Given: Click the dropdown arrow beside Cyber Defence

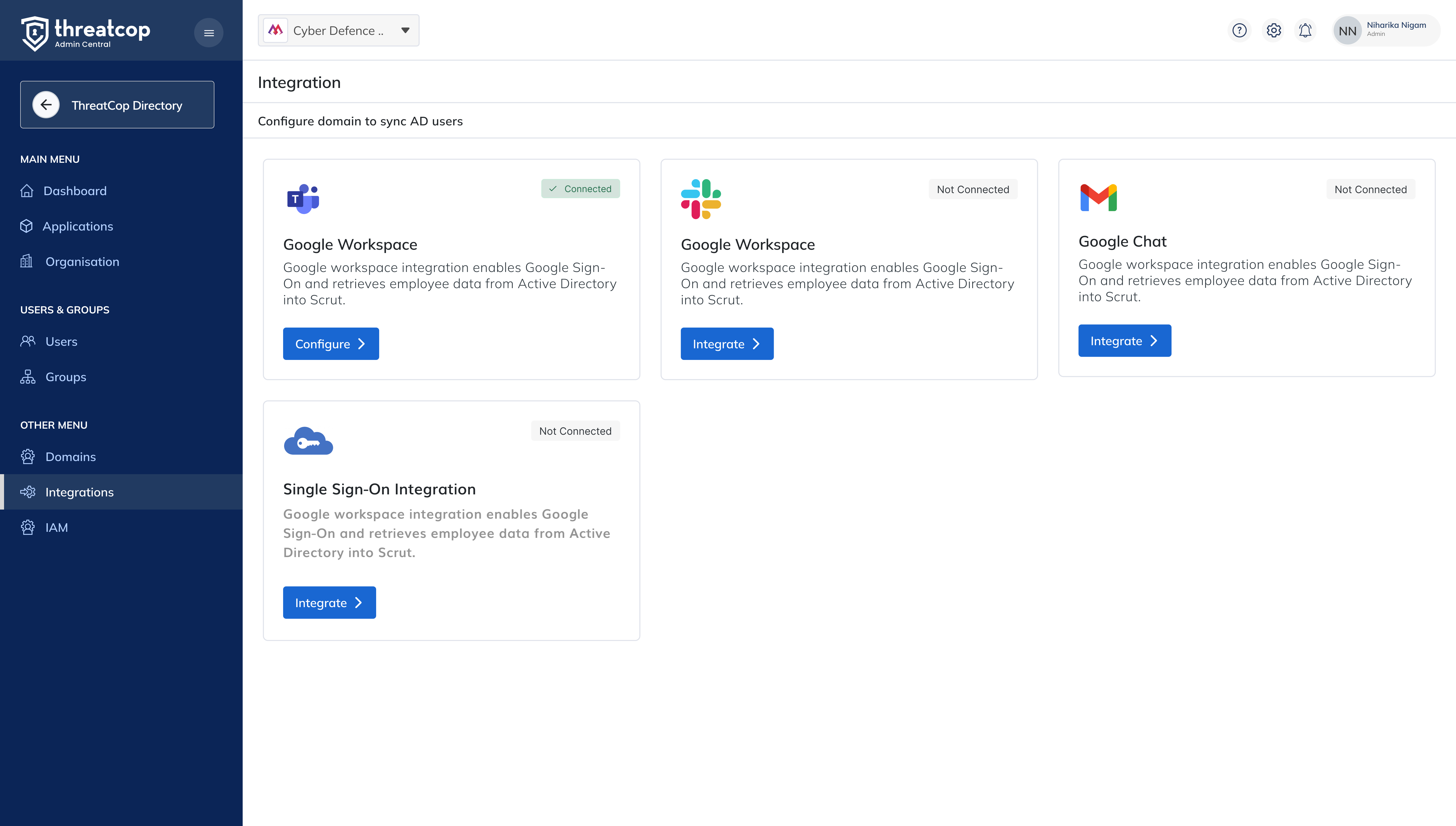Looking at the screenshot, I should (x=405, y=31).
